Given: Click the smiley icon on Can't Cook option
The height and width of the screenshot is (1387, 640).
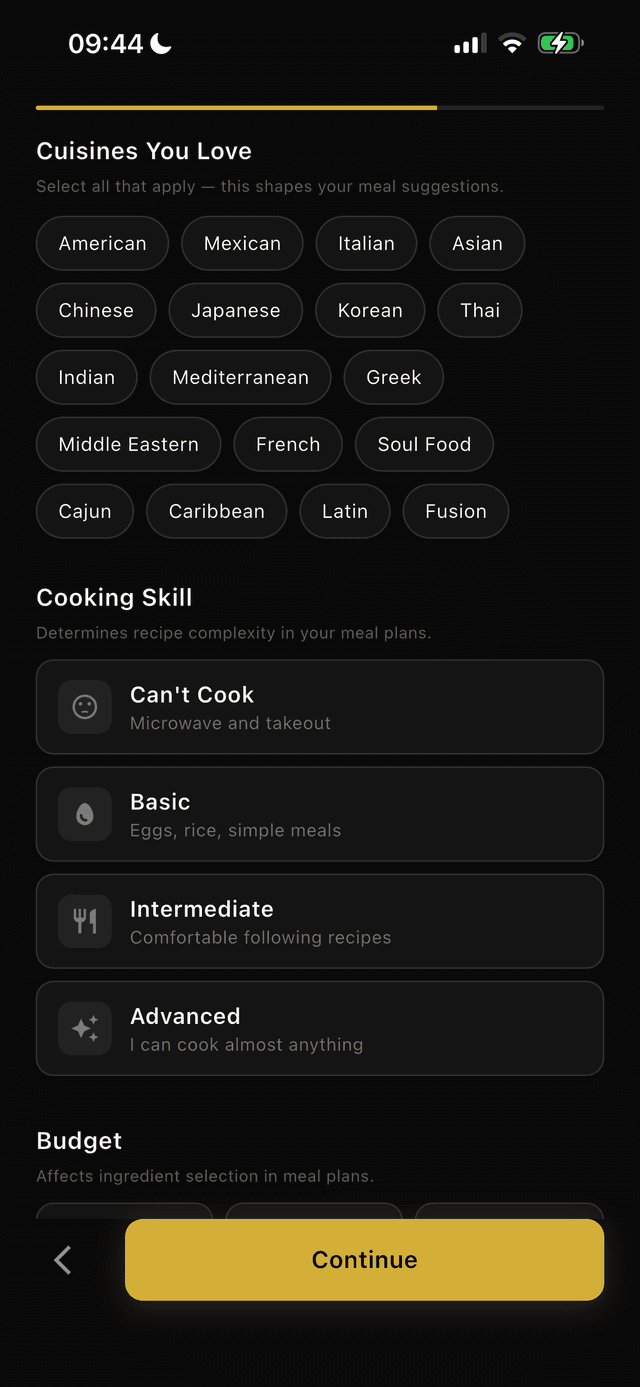Looking at the screenshot, I should (x=85, y=706).
